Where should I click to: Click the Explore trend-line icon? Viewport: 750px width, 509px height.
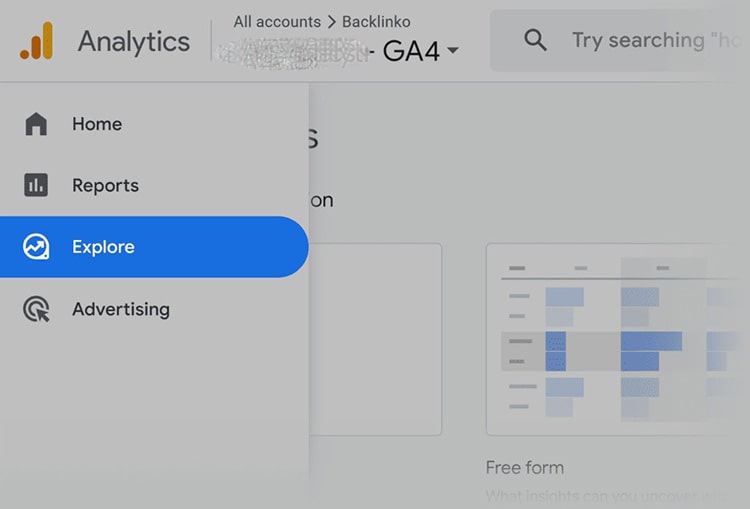[x=36, y=247]
